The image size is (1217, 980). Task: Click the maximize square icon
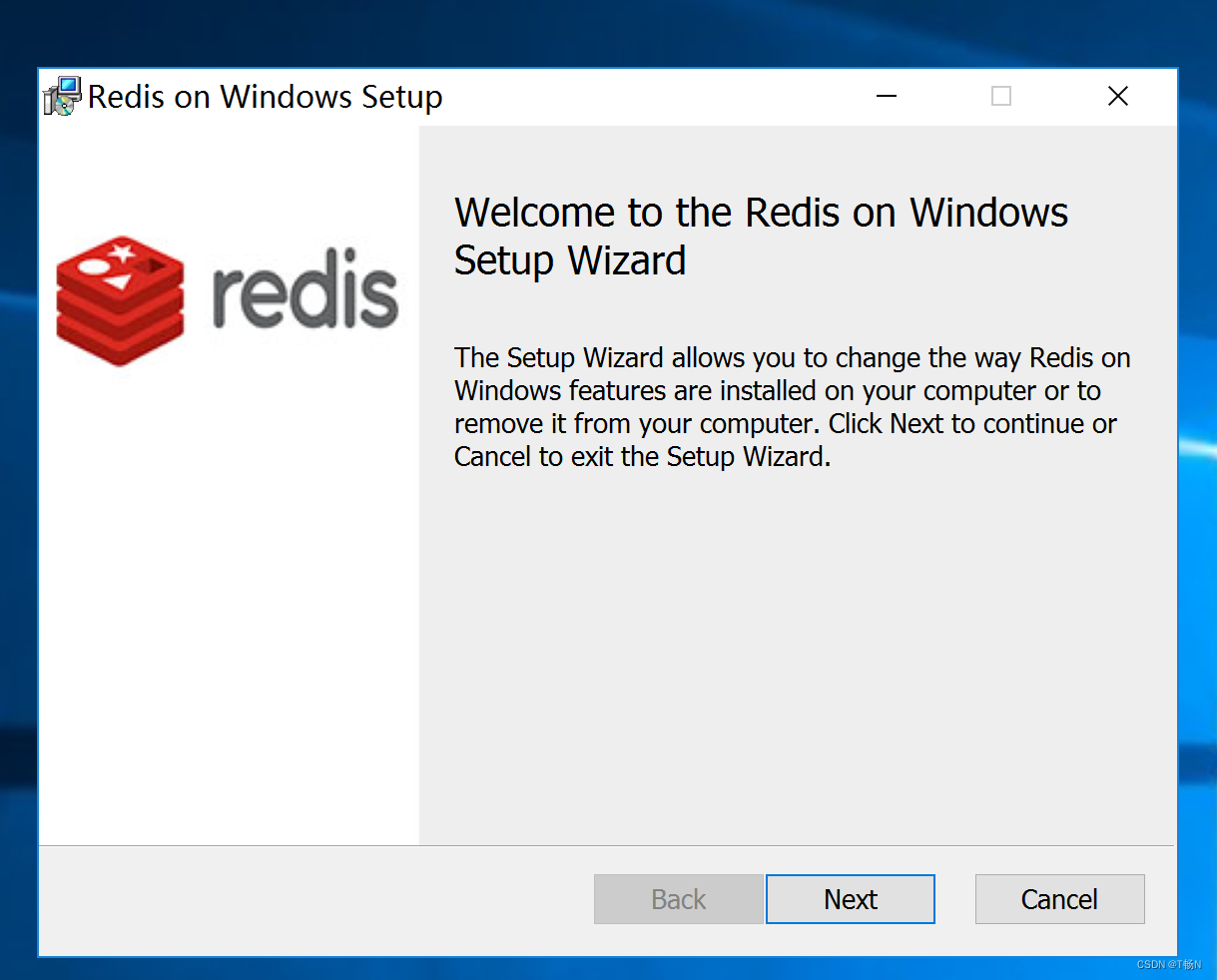click(1001, 96)
